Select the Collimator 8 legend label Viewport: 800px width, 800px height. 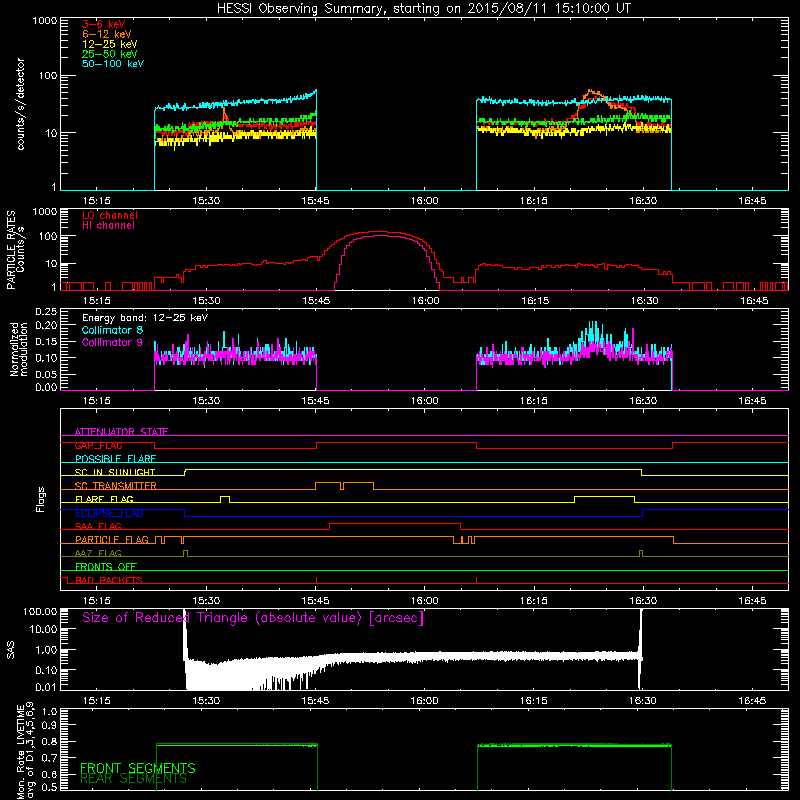point(112,330)
